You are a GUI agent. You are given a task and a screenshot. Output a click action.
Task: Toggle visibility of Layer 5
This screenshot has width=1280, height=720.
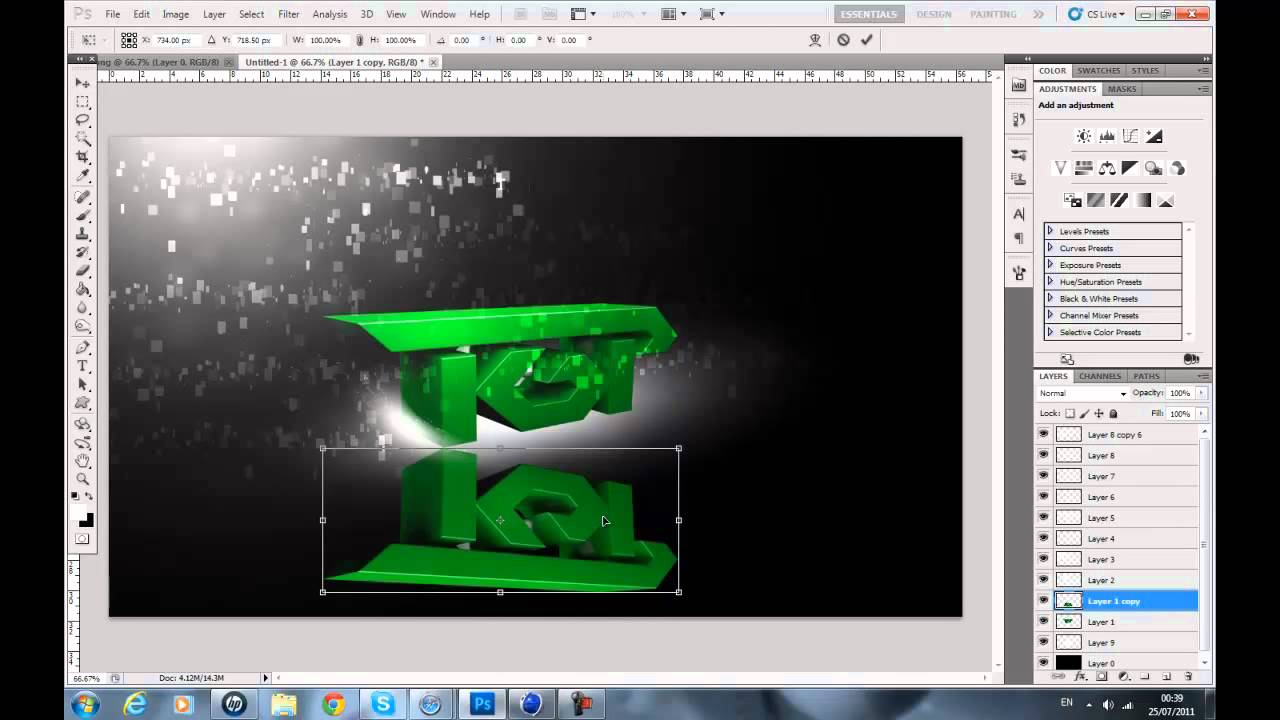point(1043,517)
